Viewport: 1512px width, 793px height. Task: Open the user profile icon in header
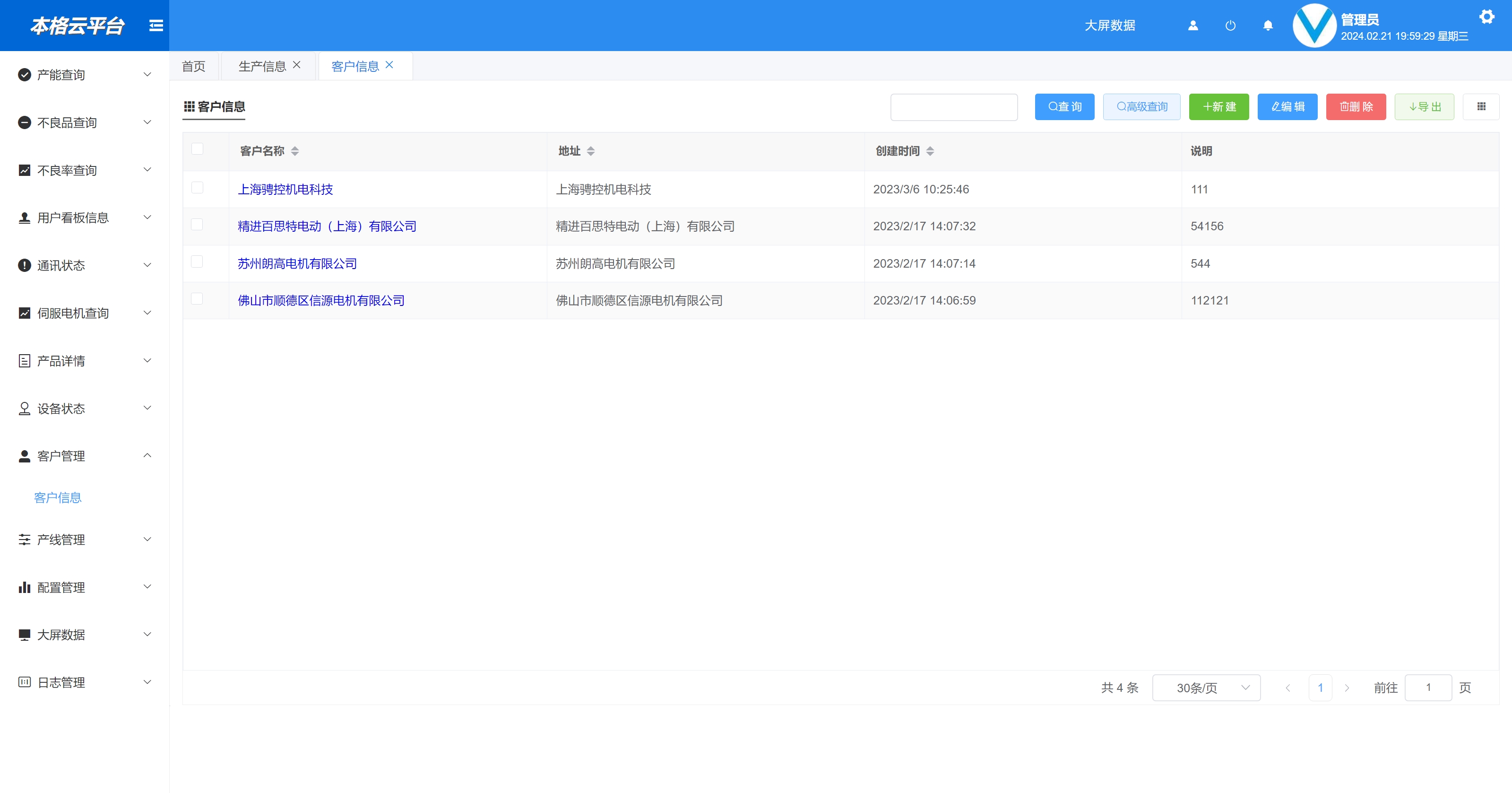[x=1192, y=25]
